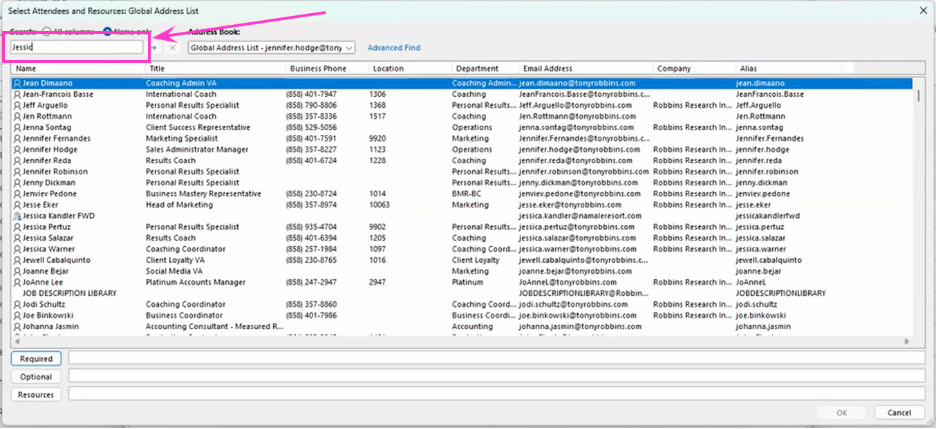Click location value 10063
The image size is (936, 429).
(379, 205)
